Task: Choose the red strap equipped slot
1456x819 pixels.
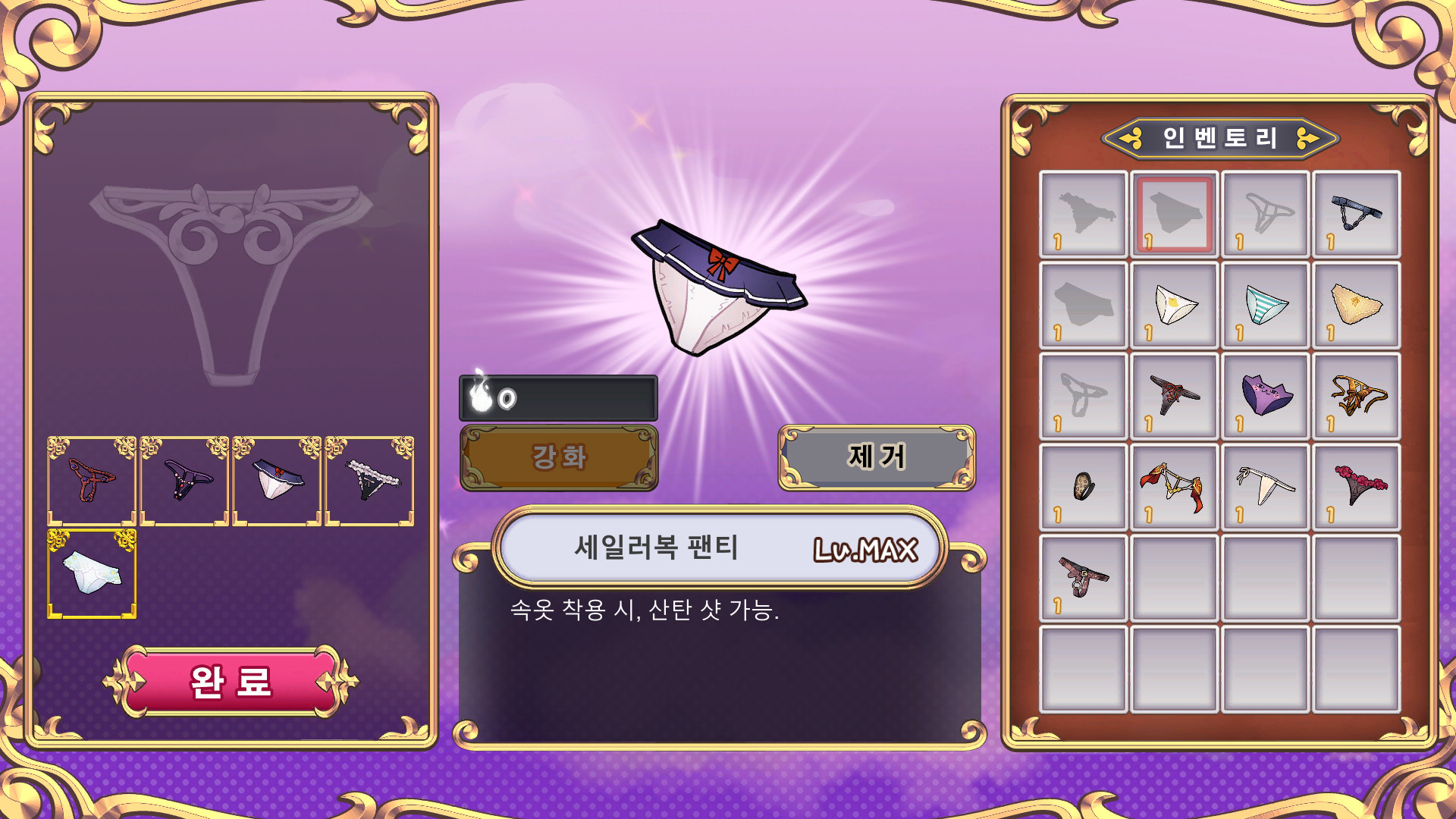Action: pyautogui.click(x=92, y=481)
